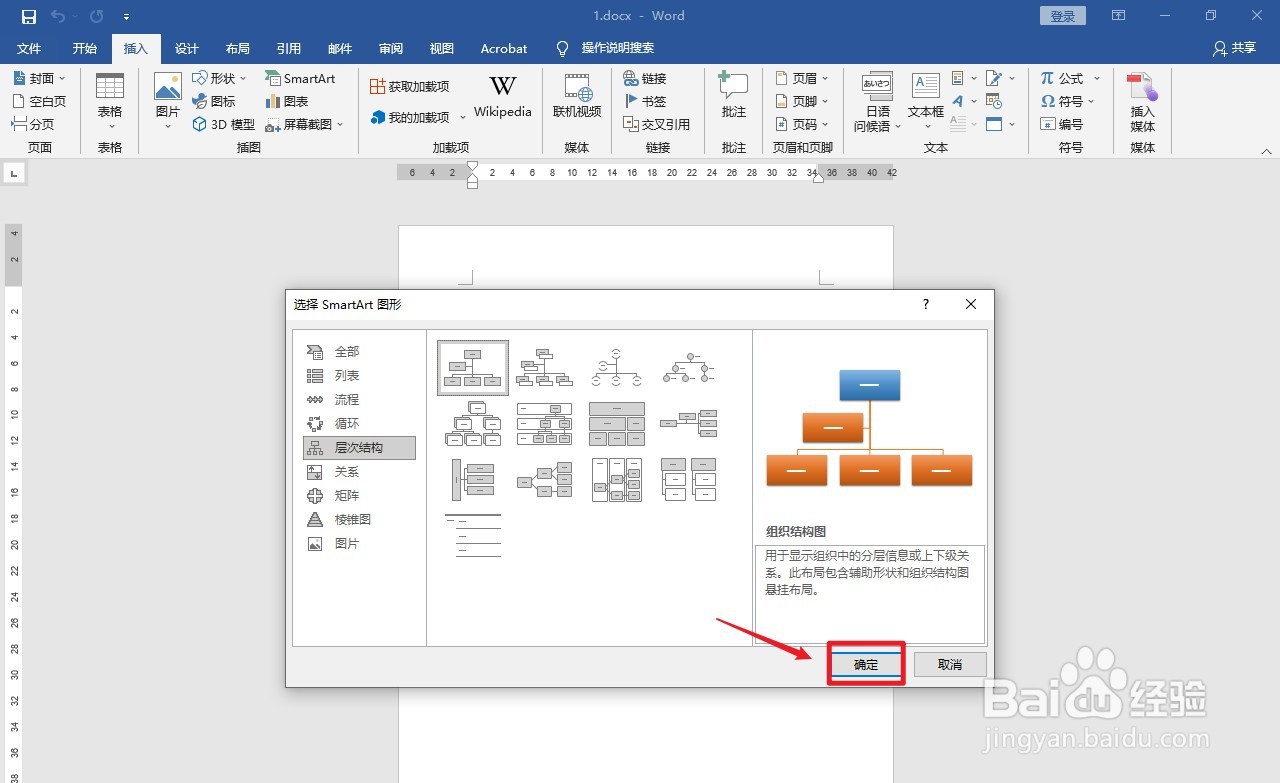
Task: Click the Undo arrow icon
Action: pos(58,16)
